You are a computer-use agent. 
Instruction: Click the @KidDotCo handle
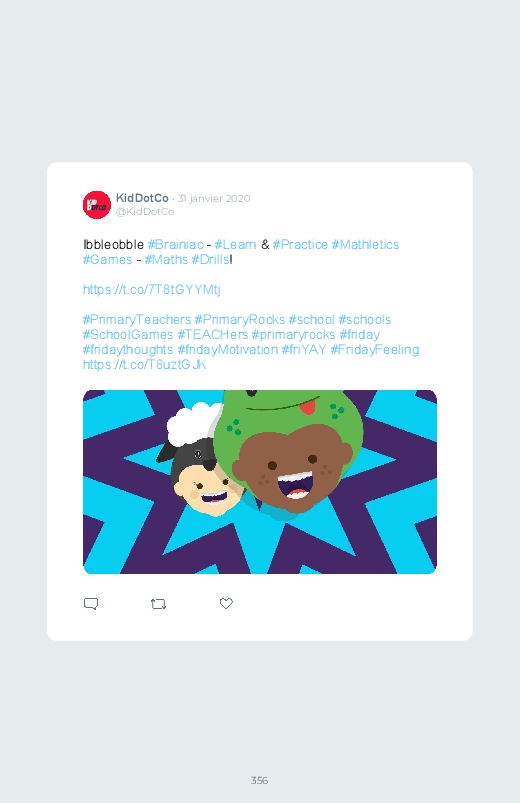coord(145,212)
